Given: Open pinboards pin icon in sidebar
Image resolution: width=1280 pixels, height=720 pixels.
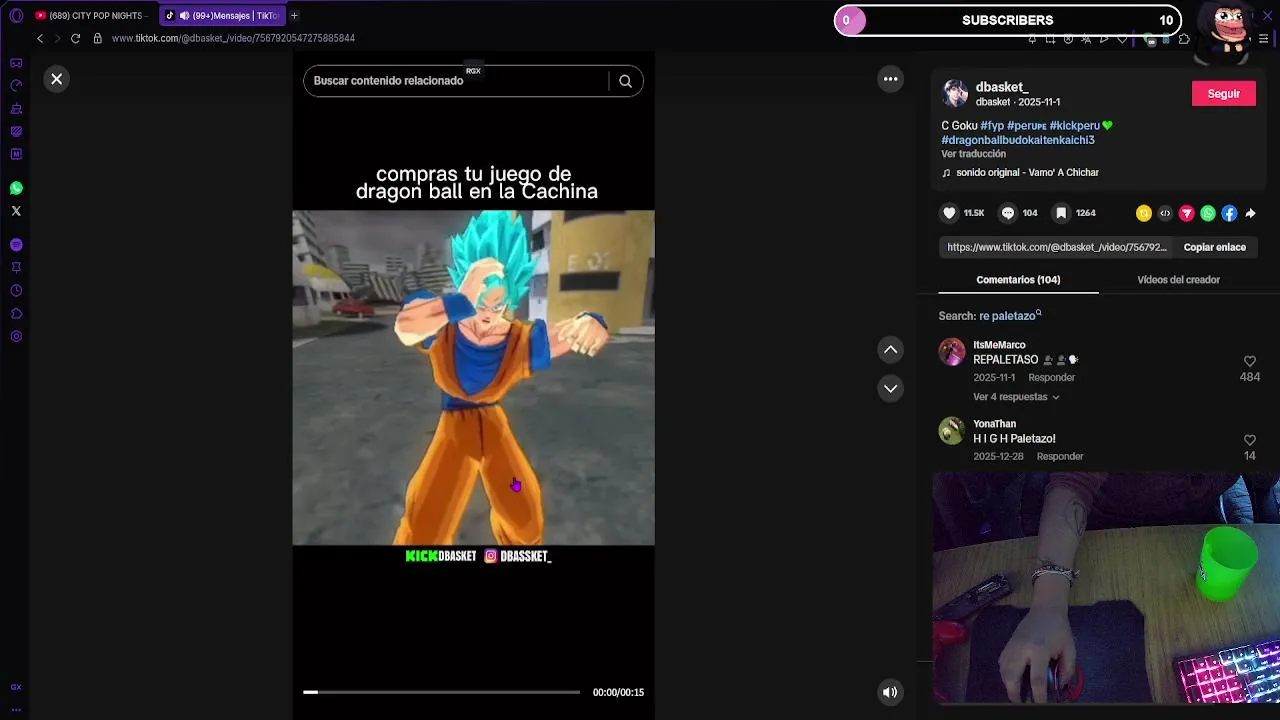Looking at the screenshot, I should click(x=16, y=268).
